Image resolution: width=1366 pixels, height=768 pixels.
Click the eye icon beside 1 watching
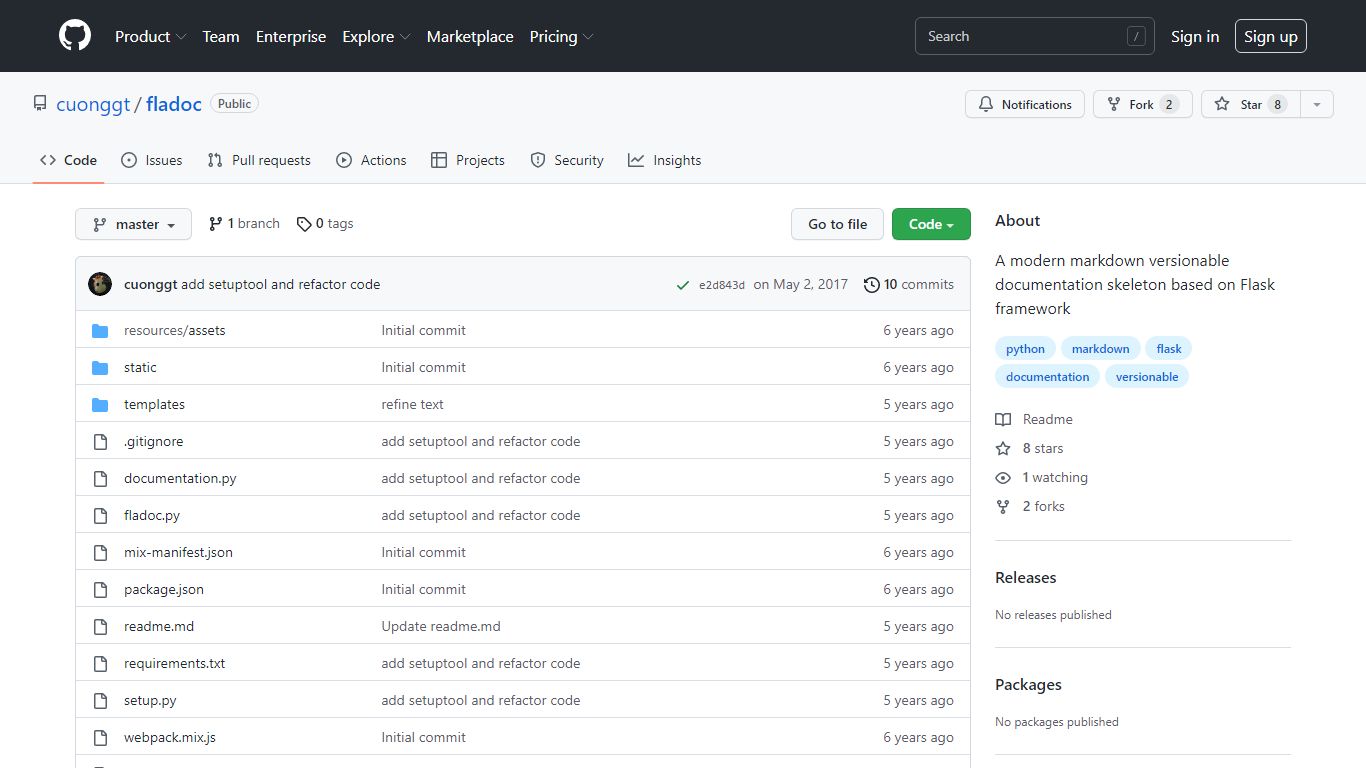pyautogui.click(x=1003, y=477)
